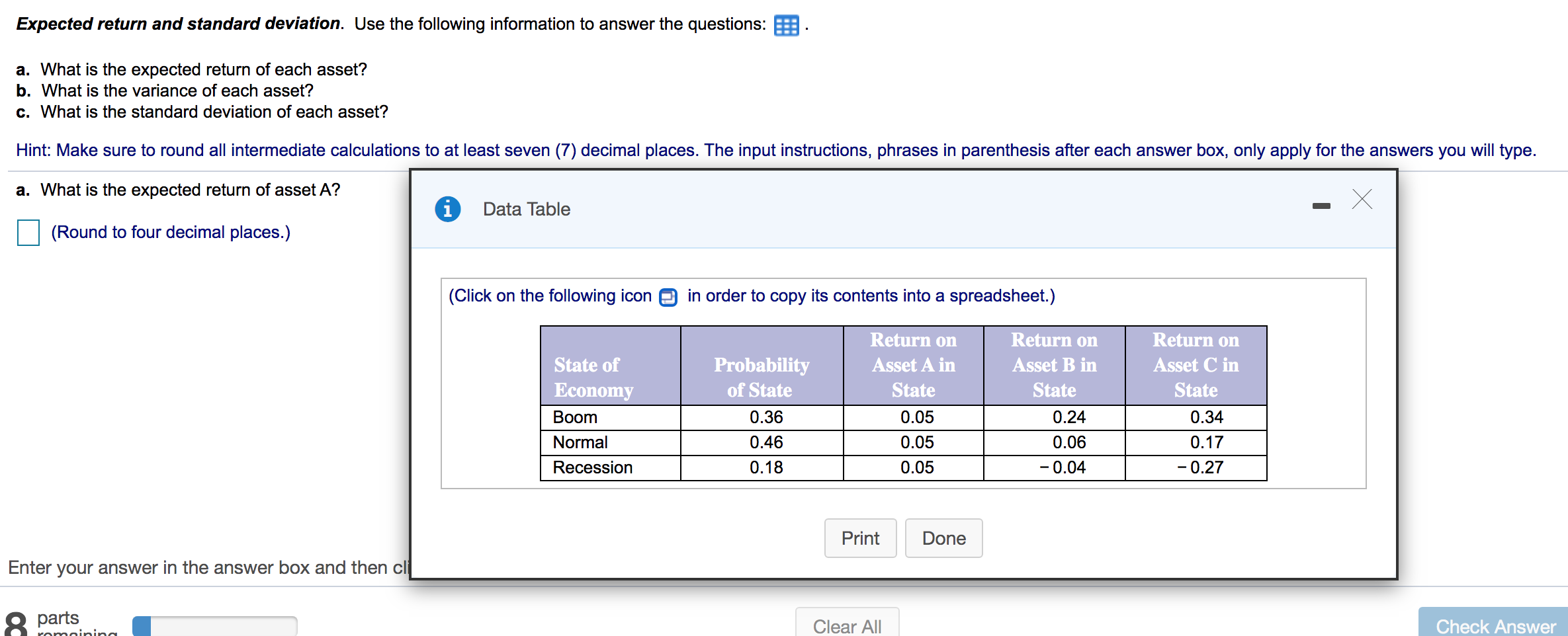This screenshot has width=1568, height=636.
Task: Click the copy icon inside the parenthesis text
Action: click(x=667, y=296)
